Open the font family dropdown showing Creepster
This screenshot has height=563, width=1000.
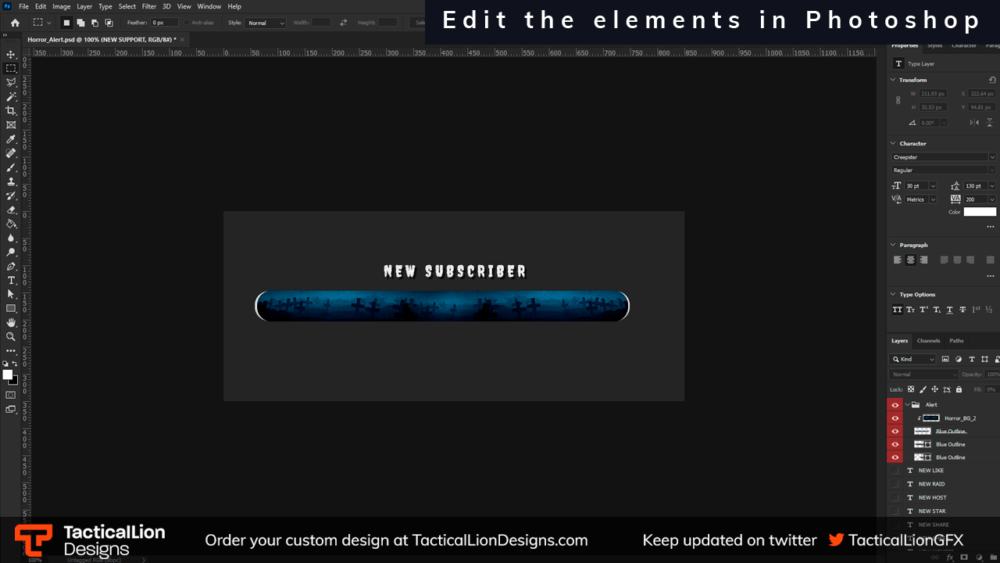pyautogui.click(x=943, y=157)
